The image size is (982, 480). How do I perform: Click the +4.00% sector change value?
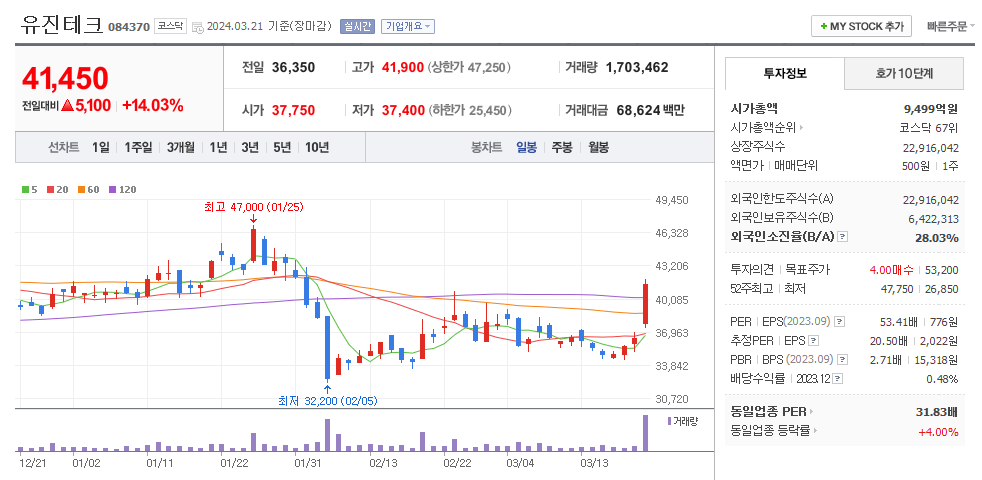point(938,431)
